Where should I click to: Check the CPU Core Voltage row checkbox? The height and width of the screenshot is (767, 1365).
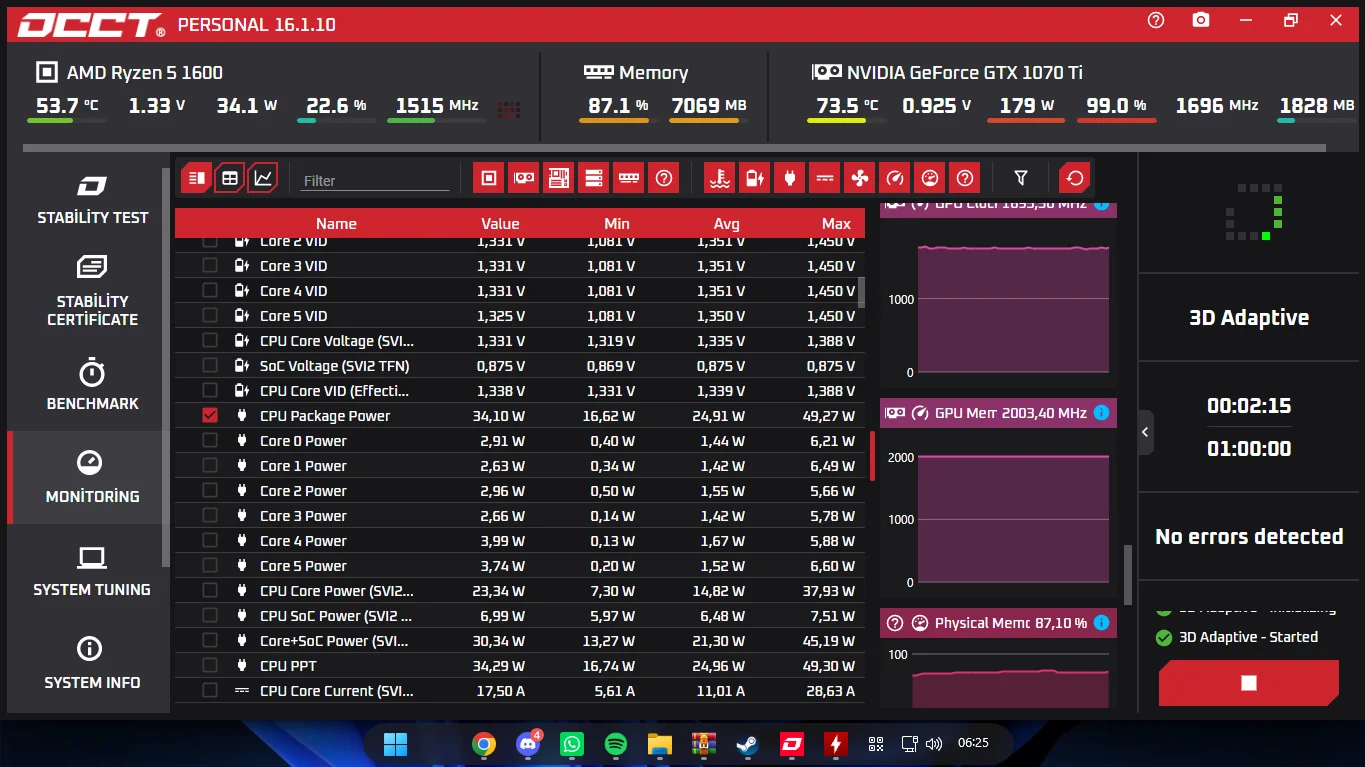(x=210, y=340)
